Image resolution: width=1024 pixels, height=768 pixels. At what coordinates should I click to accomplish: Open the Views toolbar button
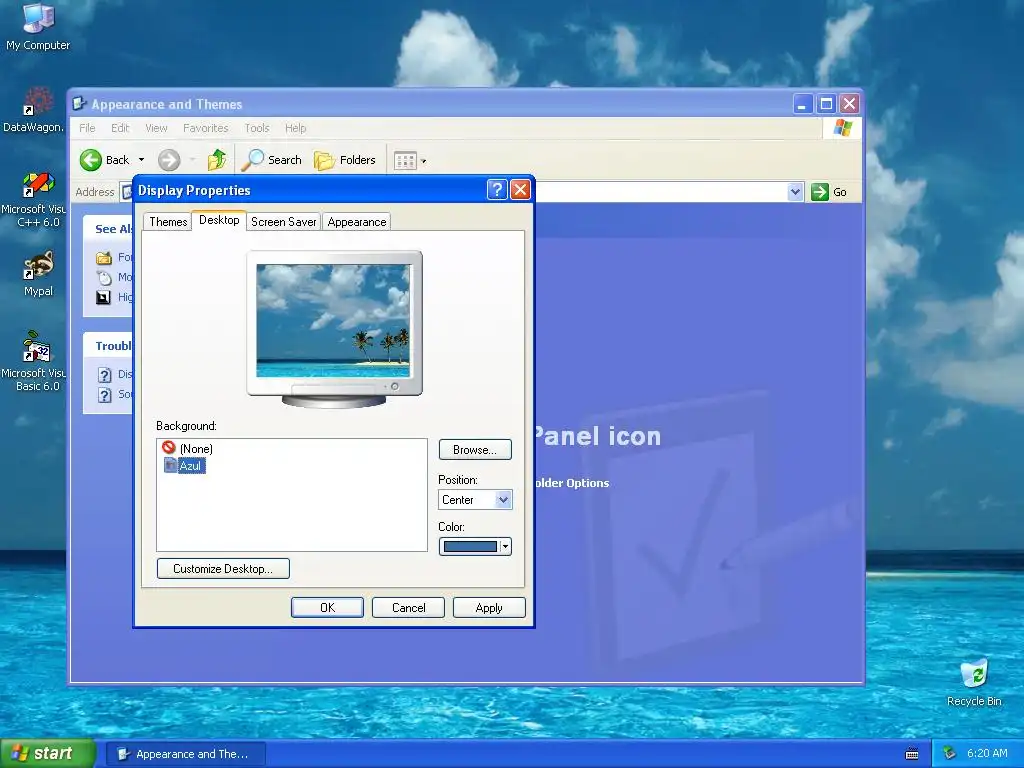point(409,160)
